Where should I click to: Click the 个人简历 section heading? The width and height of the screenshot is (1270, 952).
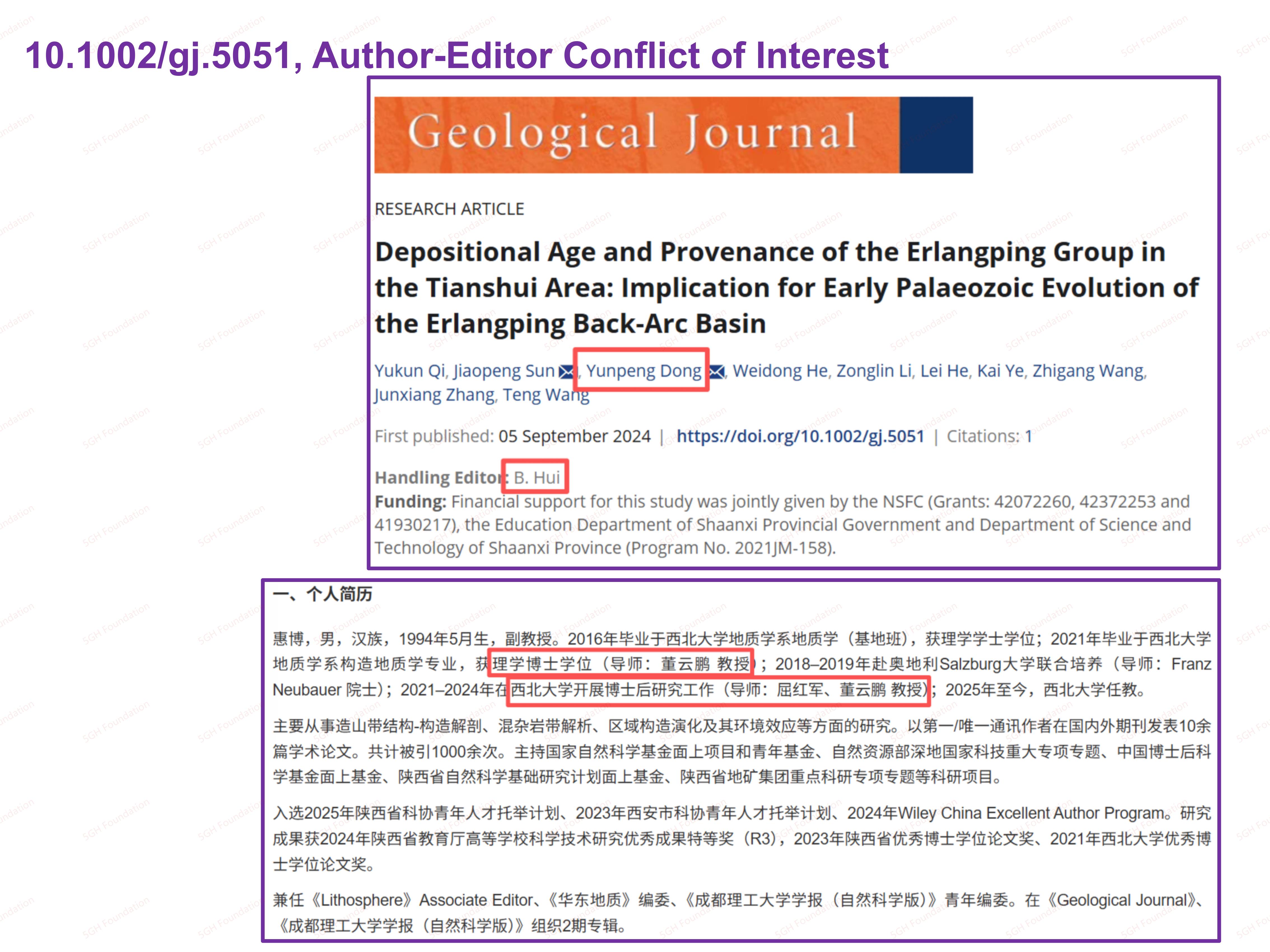(339, 594)
